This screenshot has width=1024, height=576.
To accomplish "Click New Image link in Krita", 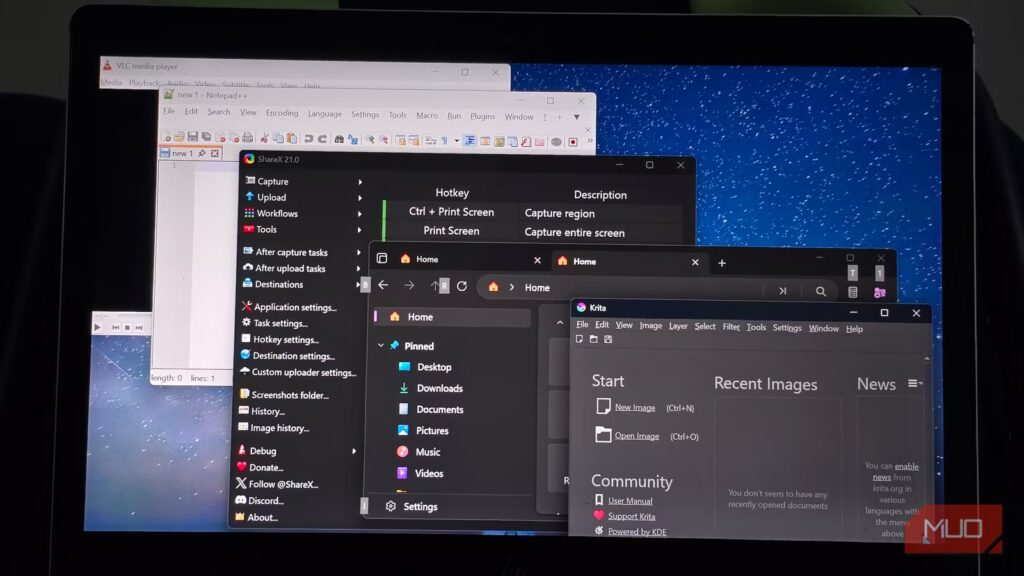I will point(635,408).
